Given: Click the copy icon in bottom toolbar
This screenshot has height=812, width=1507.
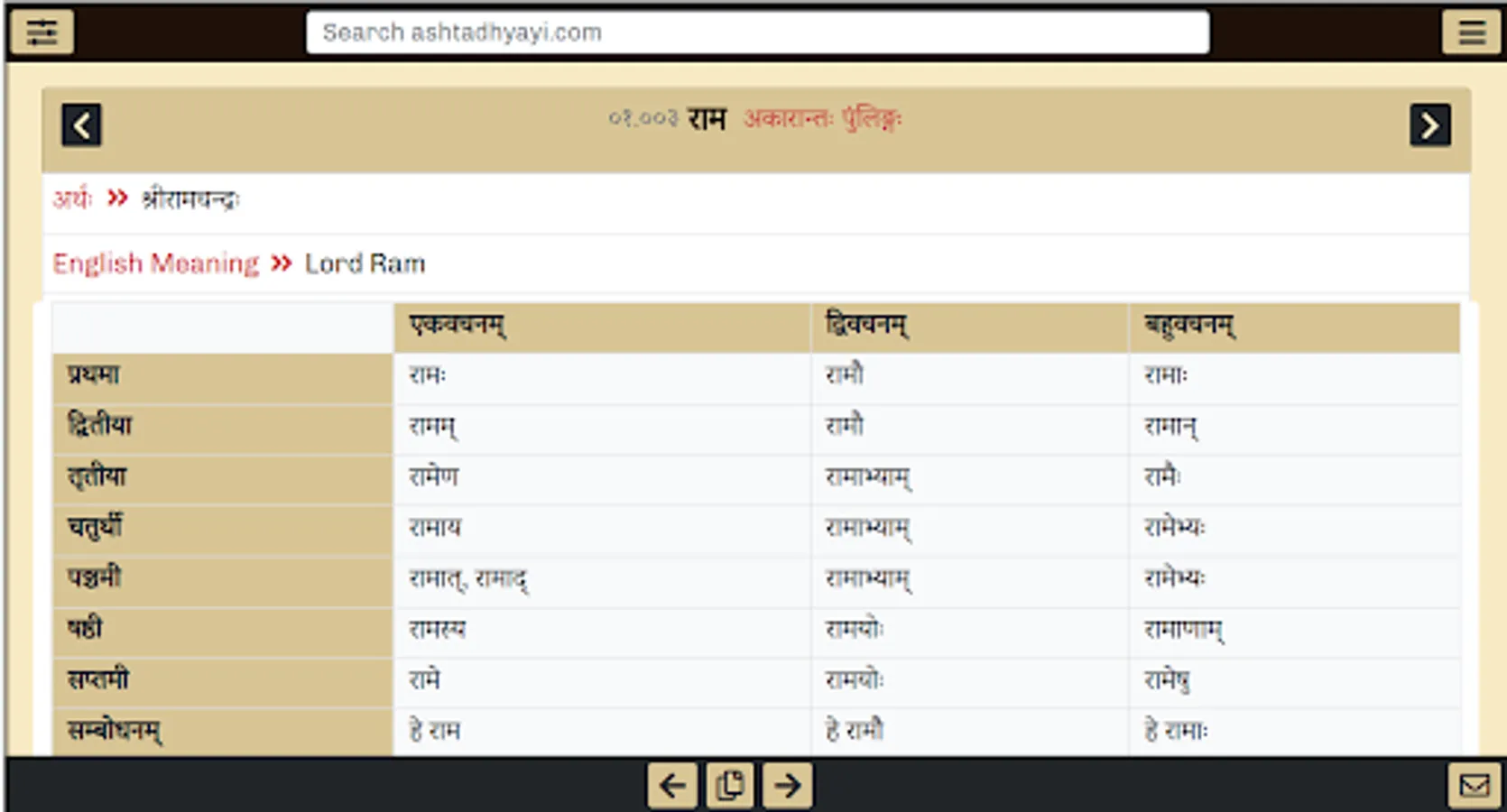Looking at the screenshot, I should pyautogui.click(x=729, y=784).
